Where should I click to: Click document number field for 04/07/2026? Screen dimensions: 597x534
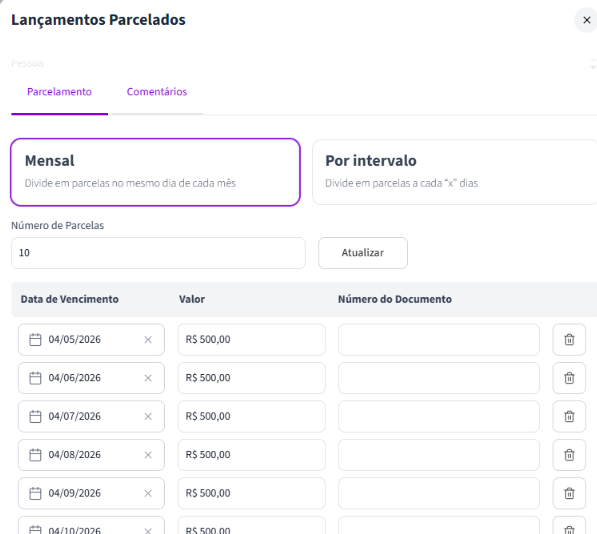[x=439, y=416]
